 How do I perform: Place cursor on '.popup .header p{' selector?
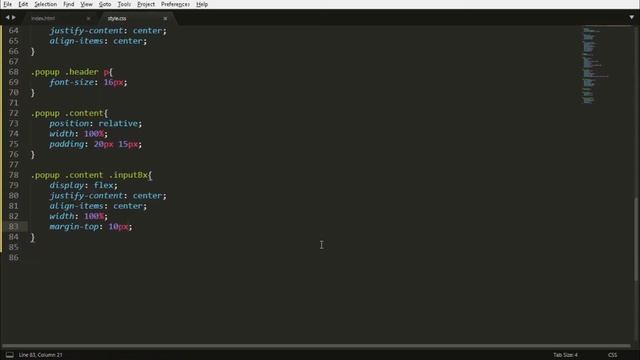click(x=72, y=72)
